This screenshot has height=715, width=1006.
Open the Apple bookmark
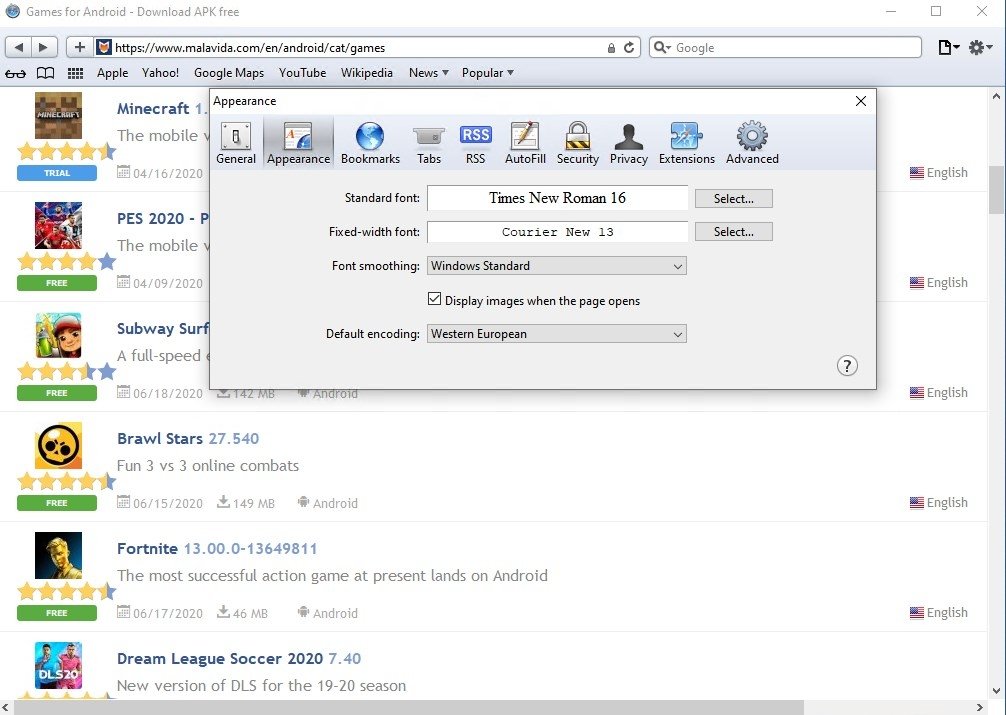(112, 73)
